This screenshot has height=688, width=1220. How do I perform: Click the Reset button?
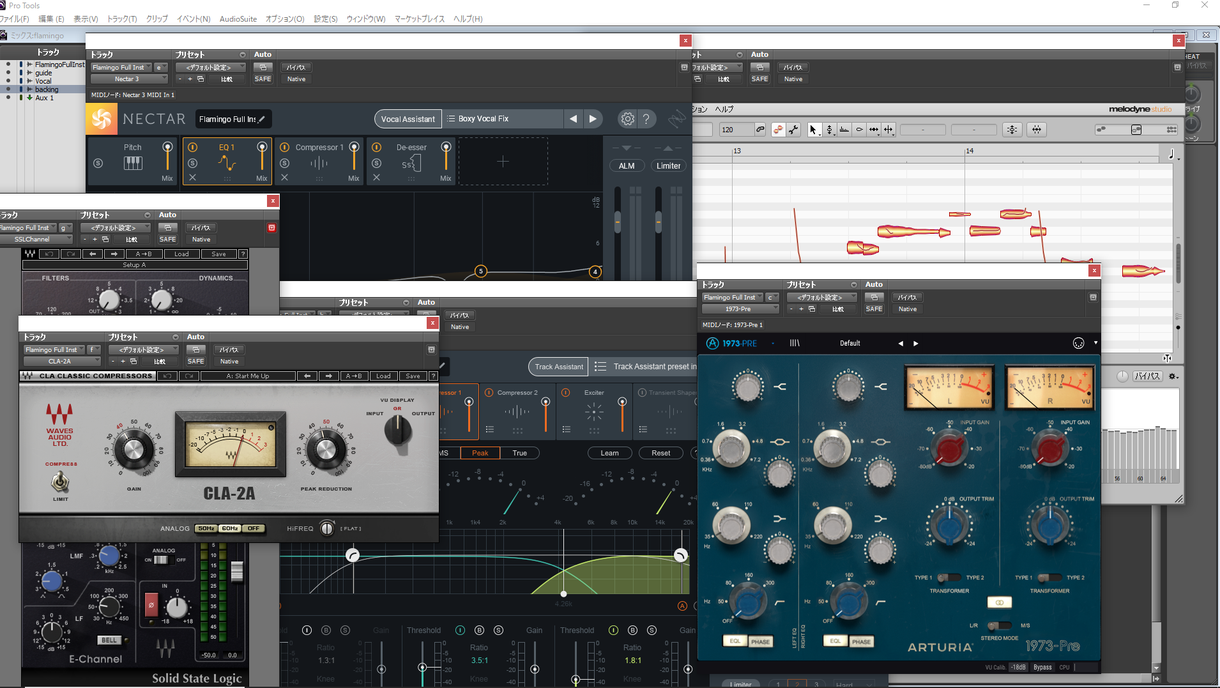[661, 453]
